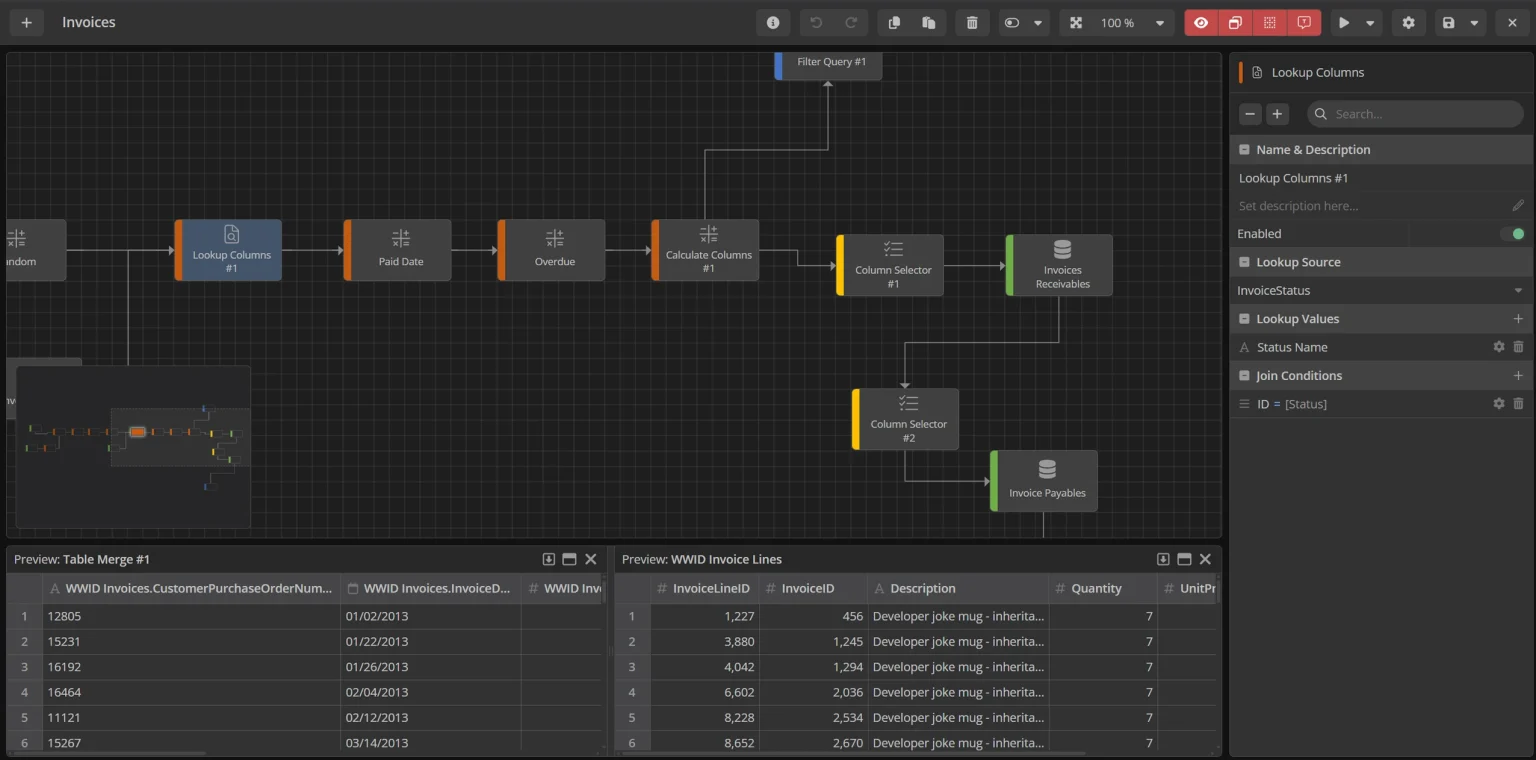Delete the Status Name lookup value

(1518, 347)
